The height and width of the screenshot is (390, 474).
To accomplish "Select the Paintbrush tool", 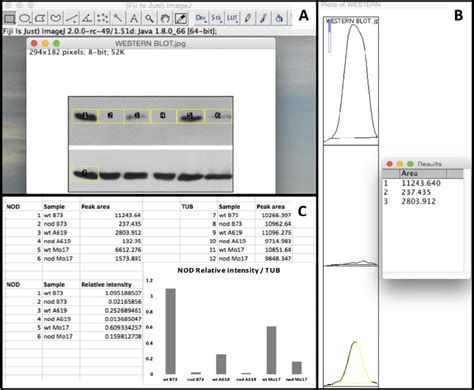I will tap(263, 18).
